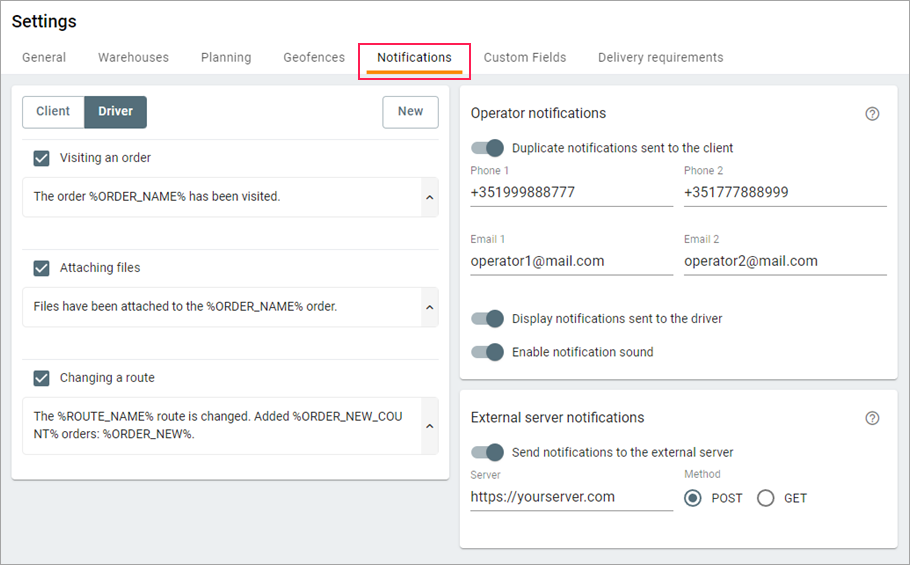910x565 pixels.
Task: Switch to the Geofences tab
Action: pyautogui.click(x=314, y=58)
